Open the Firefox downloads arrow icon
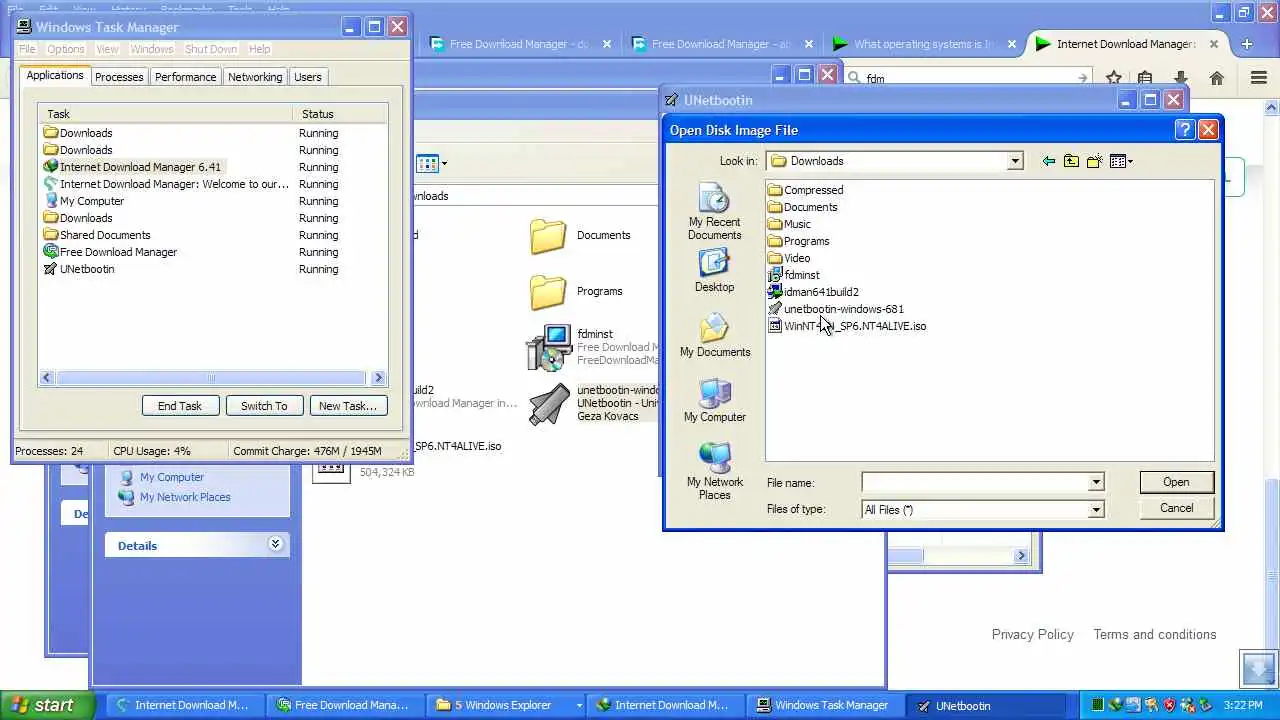 1181,78
